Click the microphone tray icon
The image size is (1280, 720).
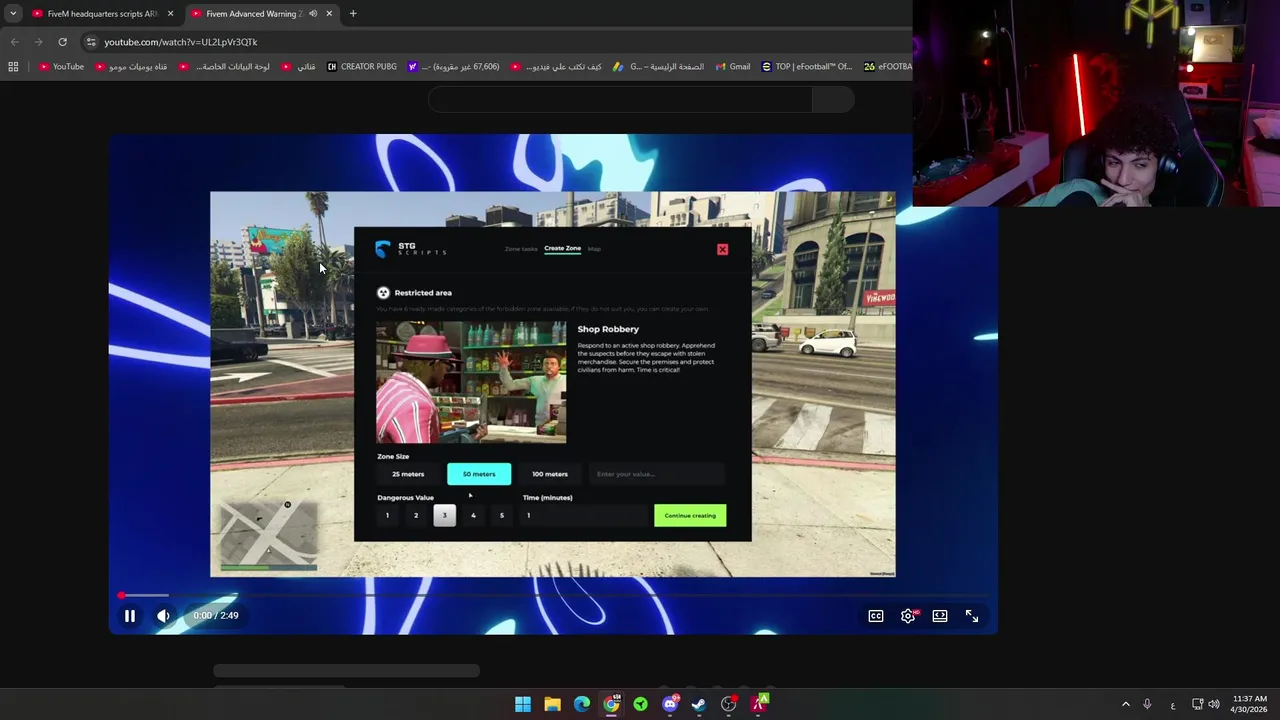[x=1147, y=704]
